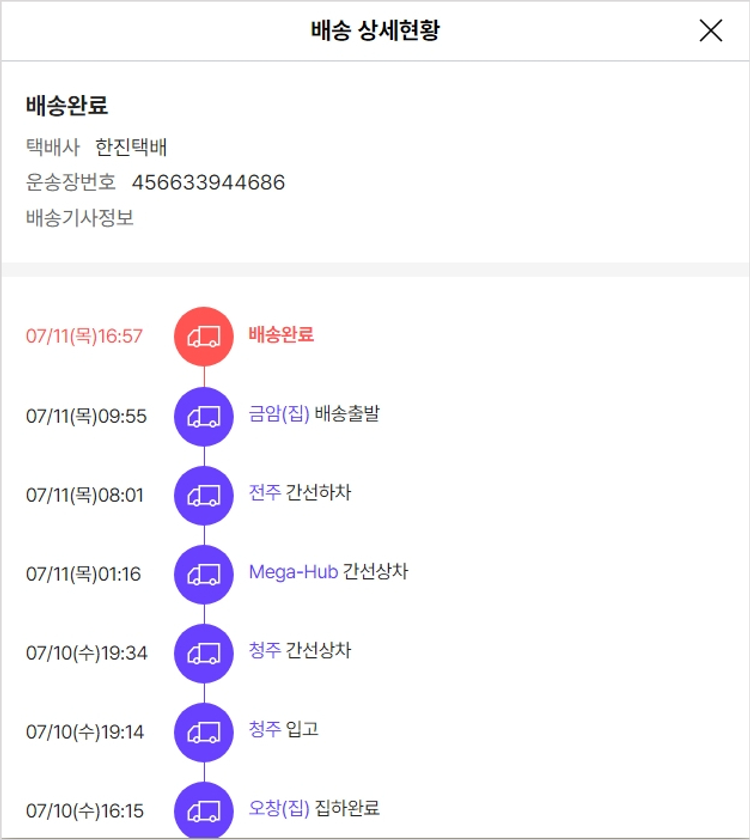Click the Mega-Hub location link
750x840 pixels.
[x=293, y=572]
